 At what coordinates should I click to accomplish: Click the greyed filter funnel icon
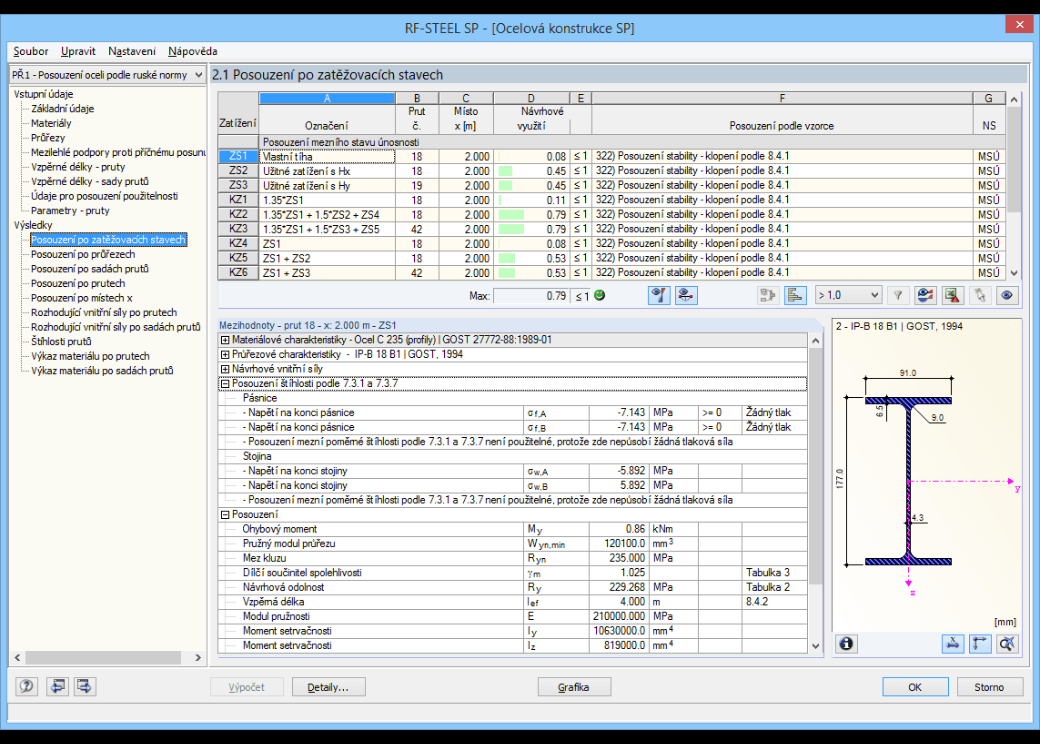(x=897, y=296)
